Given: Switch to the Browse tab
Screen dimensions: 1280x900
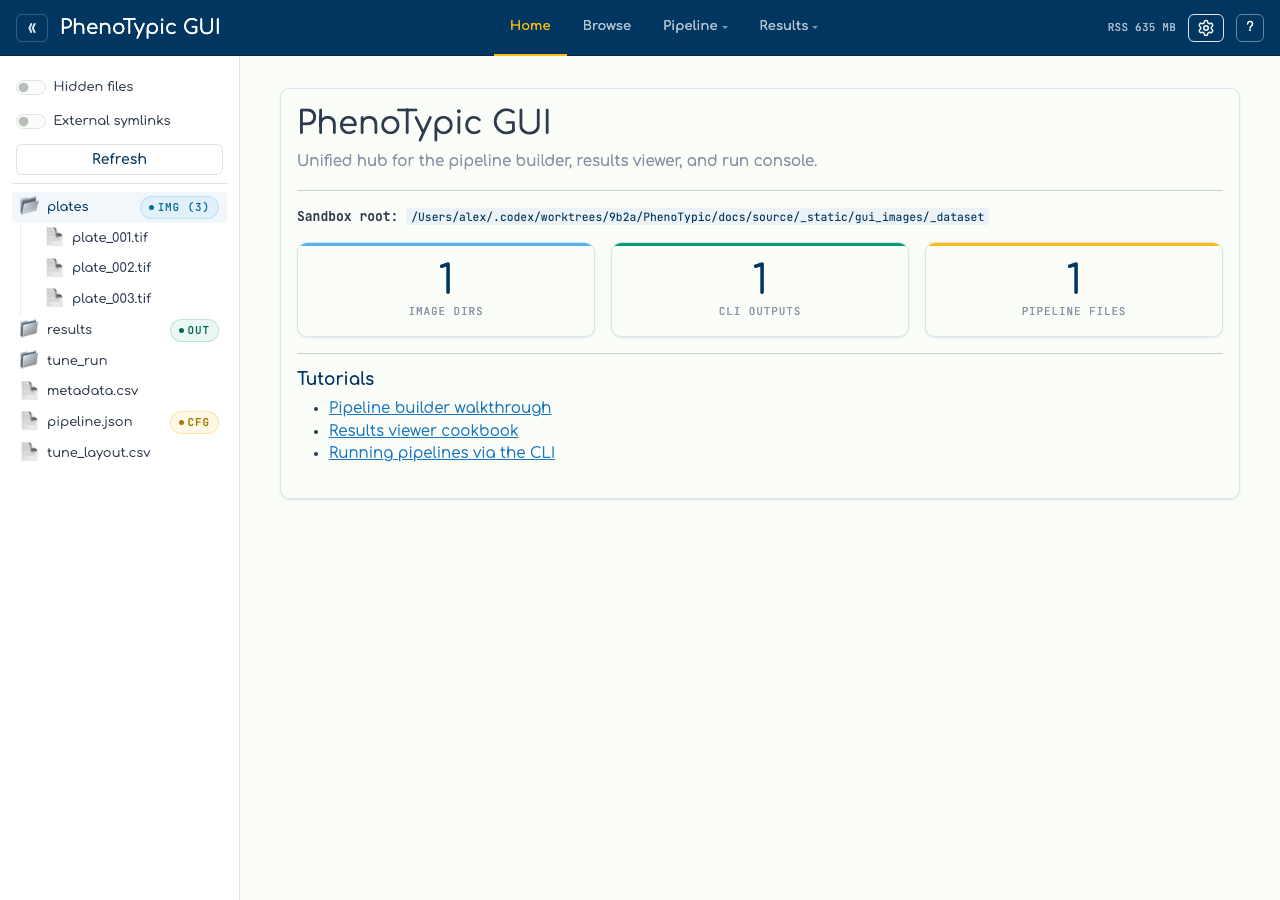Looking at the screenshot, I should [x=607, y=27].
